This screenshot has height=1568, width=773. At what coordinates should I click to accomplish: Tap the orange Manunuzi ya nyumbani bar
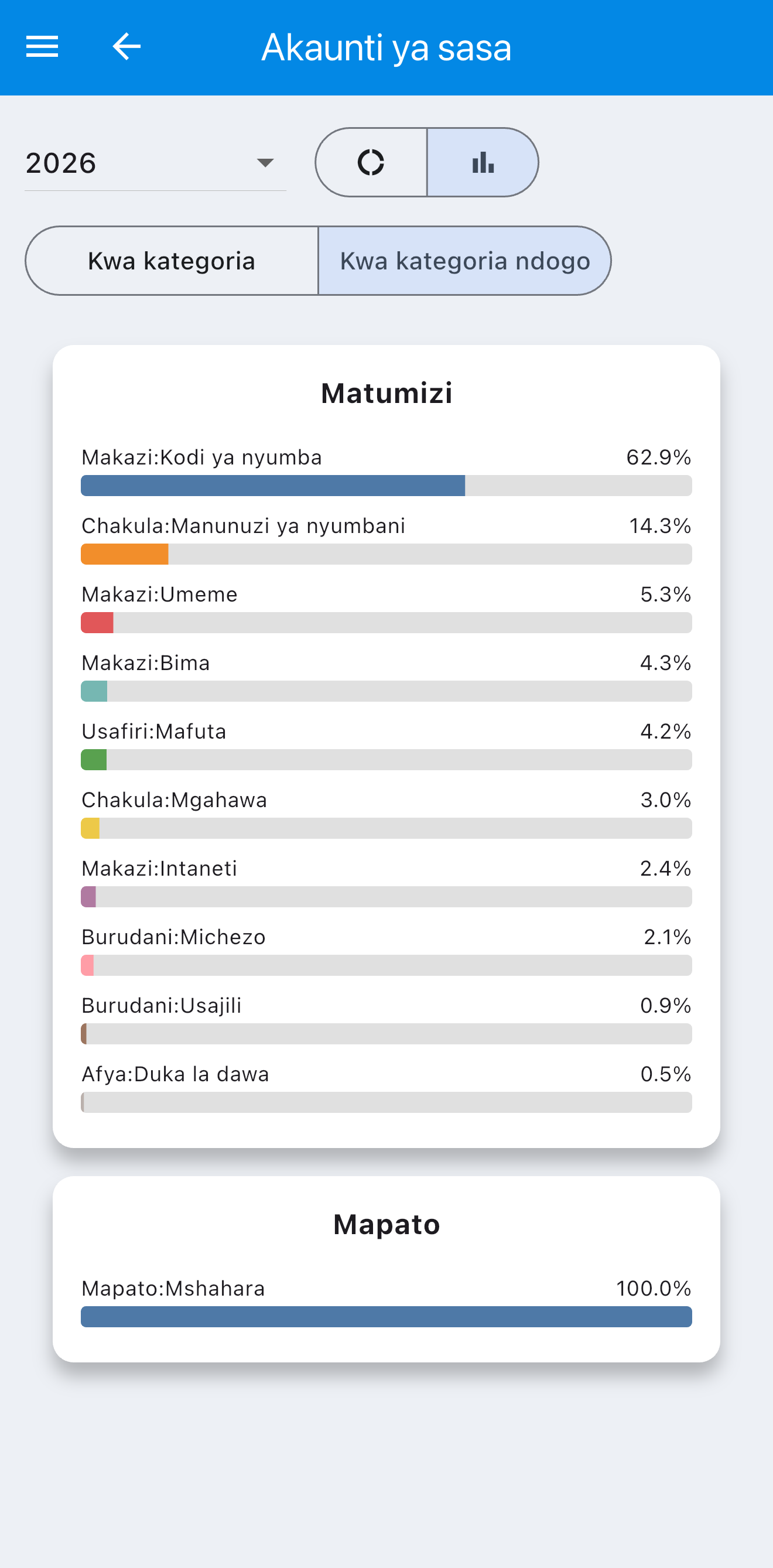click(124, 555)
